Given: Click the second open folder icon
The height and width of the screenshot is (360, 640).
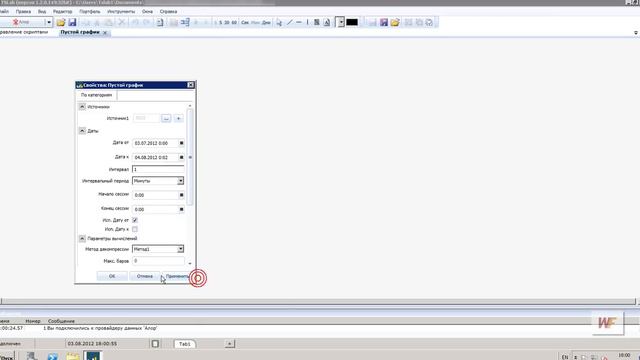Looking at the screenshot, I should [395, 22].
